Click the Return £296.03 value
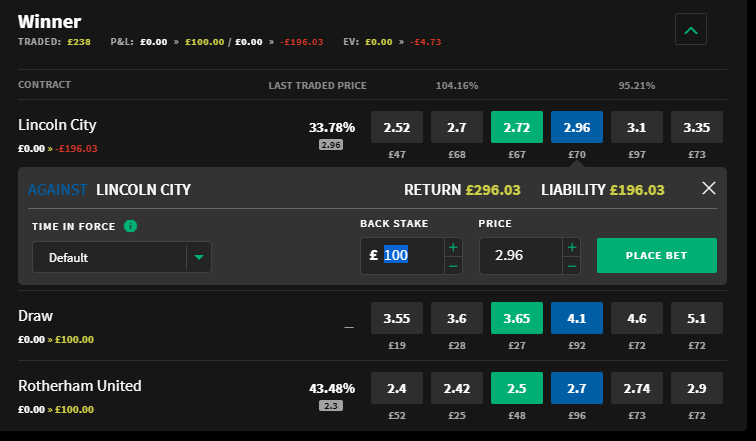This screenshot has width=756, height=441. point(493,190)
